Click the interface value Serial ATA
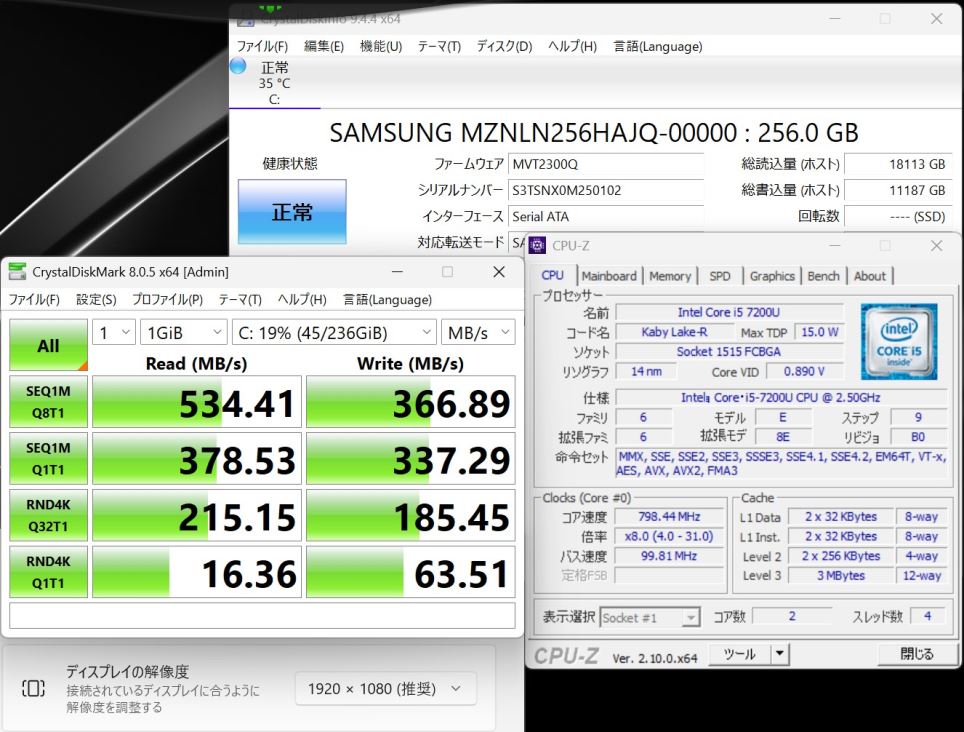Image resolution: width=964 pixels, height=732 pixels. [606, 216]
